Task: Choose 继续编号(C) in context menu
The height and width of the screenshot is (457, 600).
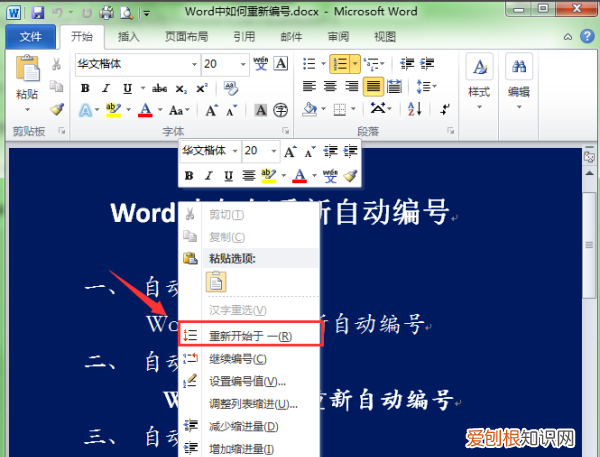Action: 249,359
